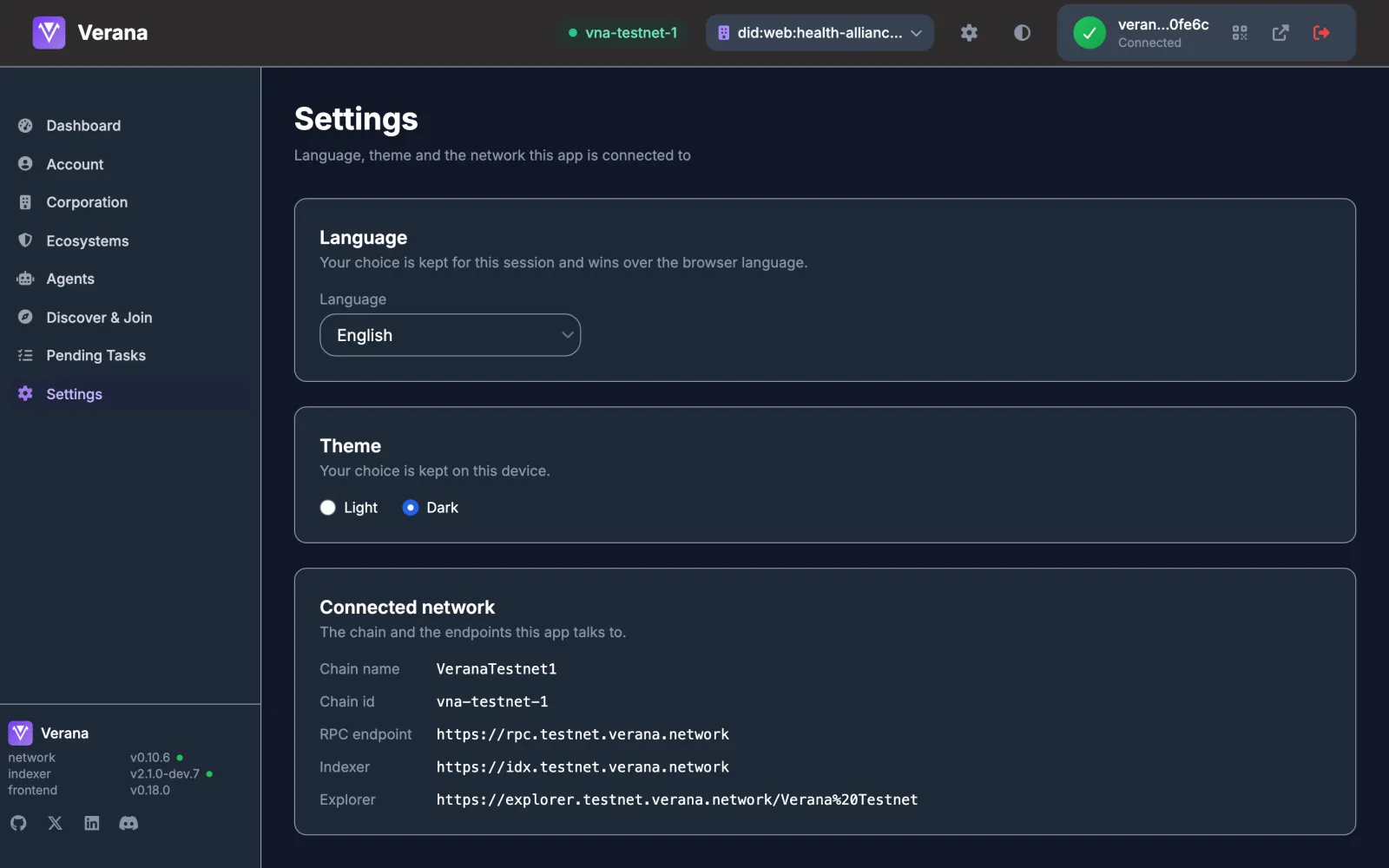Click the Verana logo in sidebar footer
The image size is (1389, 868).
[x=21, y=733]
